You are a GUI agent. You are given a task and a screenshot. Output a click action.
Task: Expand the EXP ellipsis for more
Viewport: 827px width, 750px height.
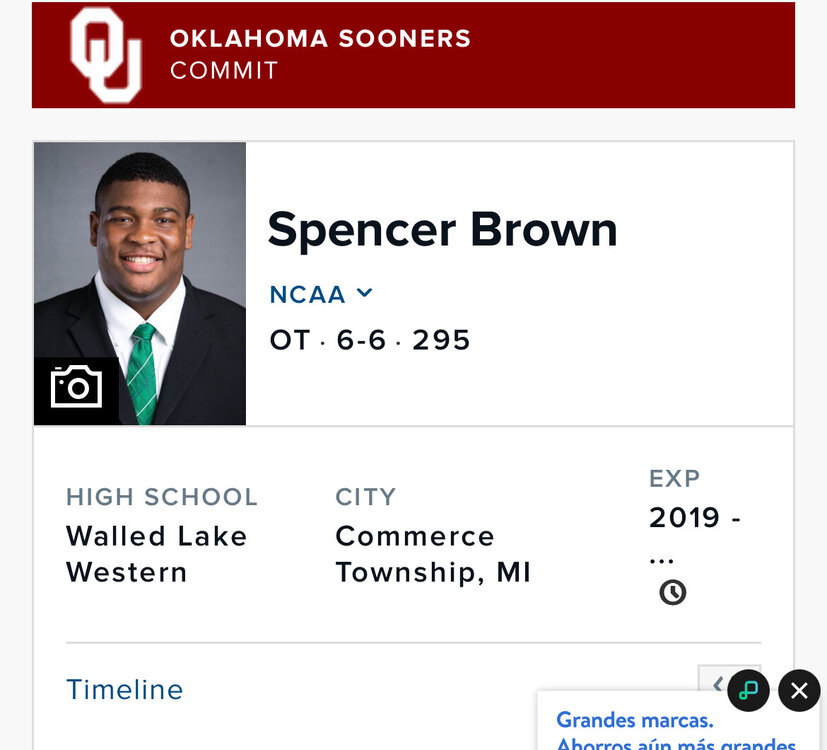click(661, 557)
